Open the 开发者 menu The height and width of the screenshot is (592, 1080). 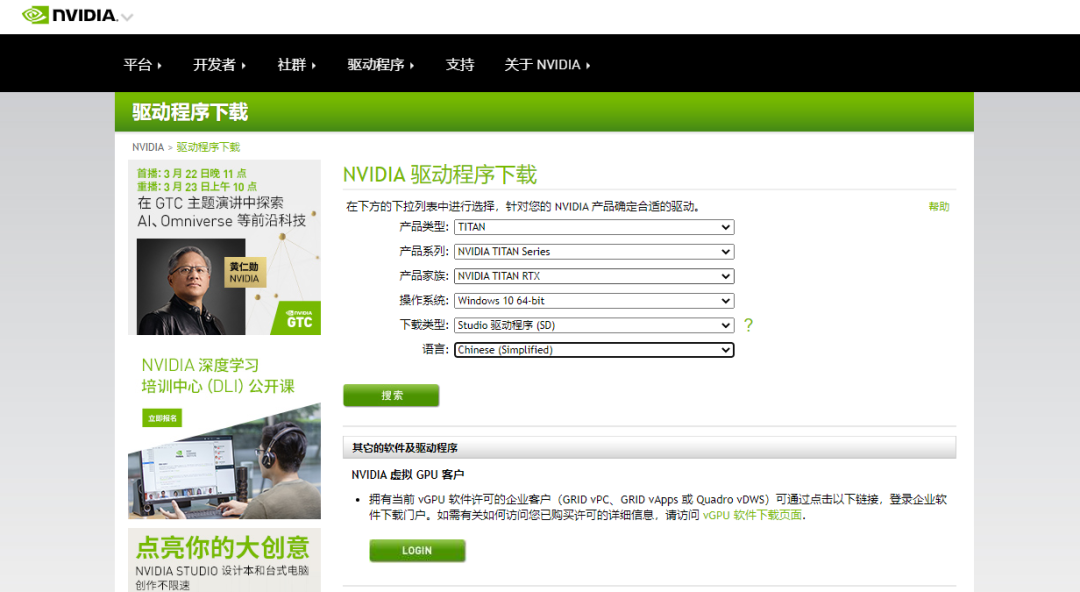pos(218,64)
